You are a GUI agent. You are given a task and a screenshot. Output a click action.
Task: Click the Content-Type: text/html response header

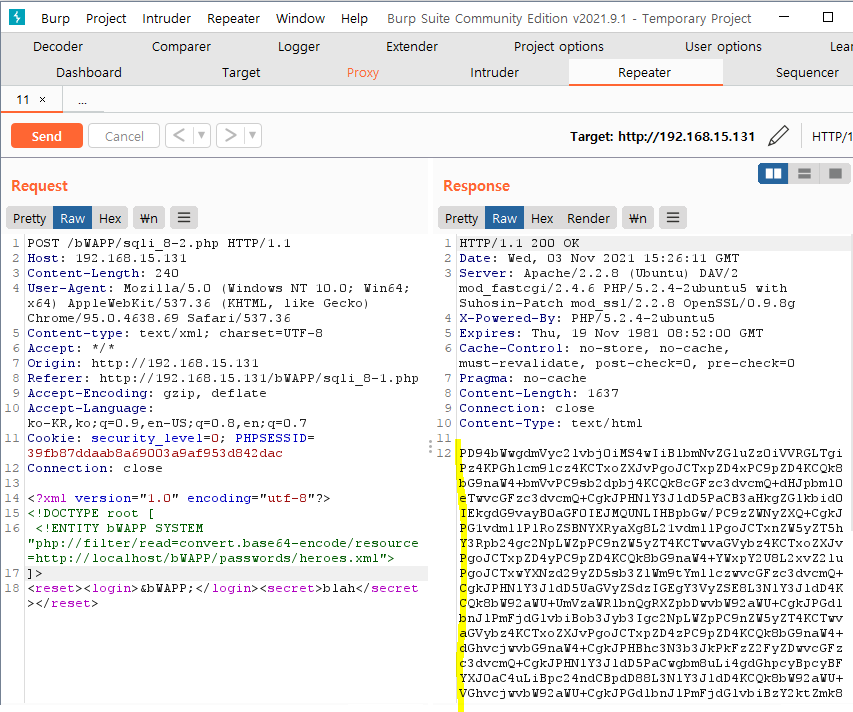coord(551,423)
